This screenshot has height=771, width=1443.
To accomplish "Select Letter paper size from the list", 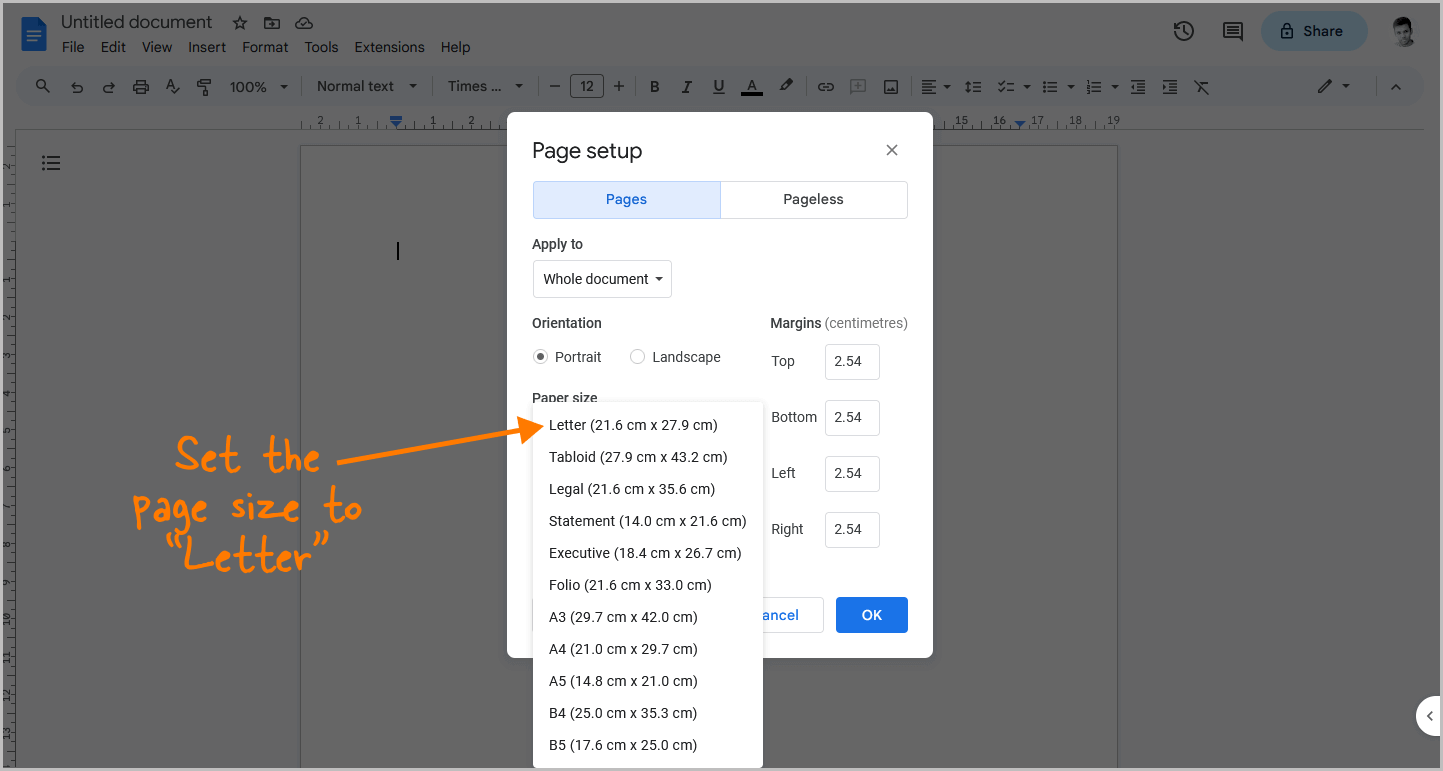I will 633,424.
